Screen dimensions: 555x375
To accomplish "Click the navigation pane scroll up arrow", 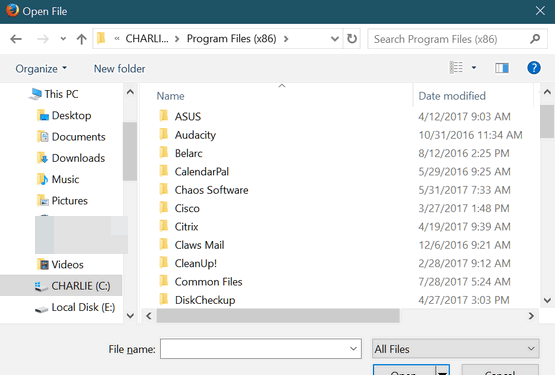I will 130,92.
